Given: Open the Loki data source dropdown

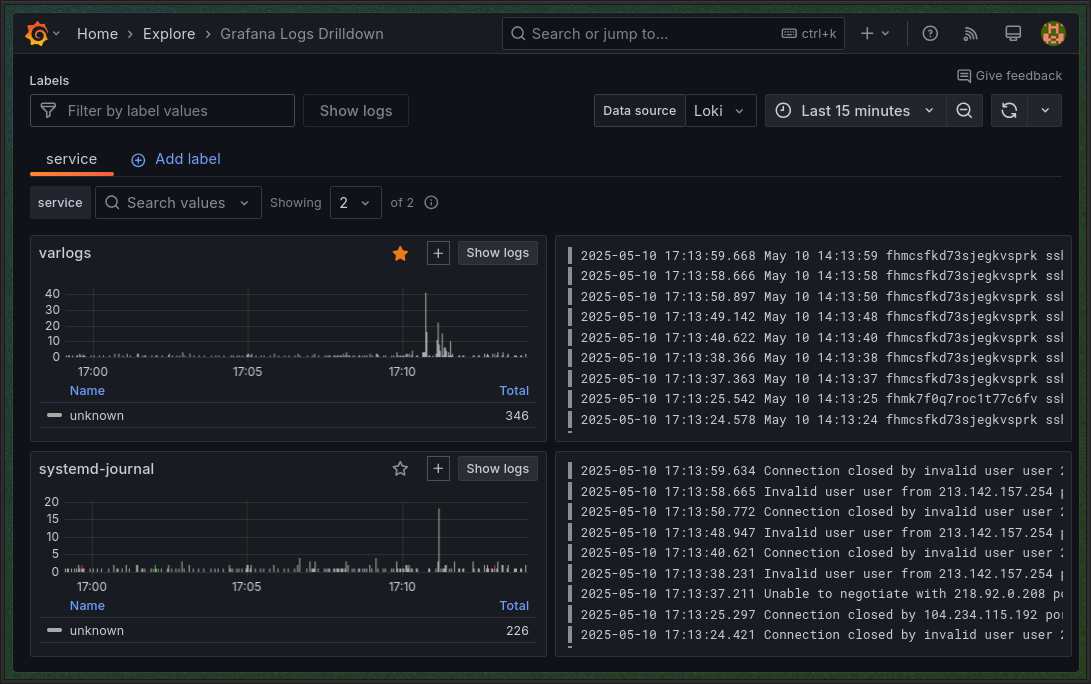Looking at the screenshot, I should click(x=720, y=111).
